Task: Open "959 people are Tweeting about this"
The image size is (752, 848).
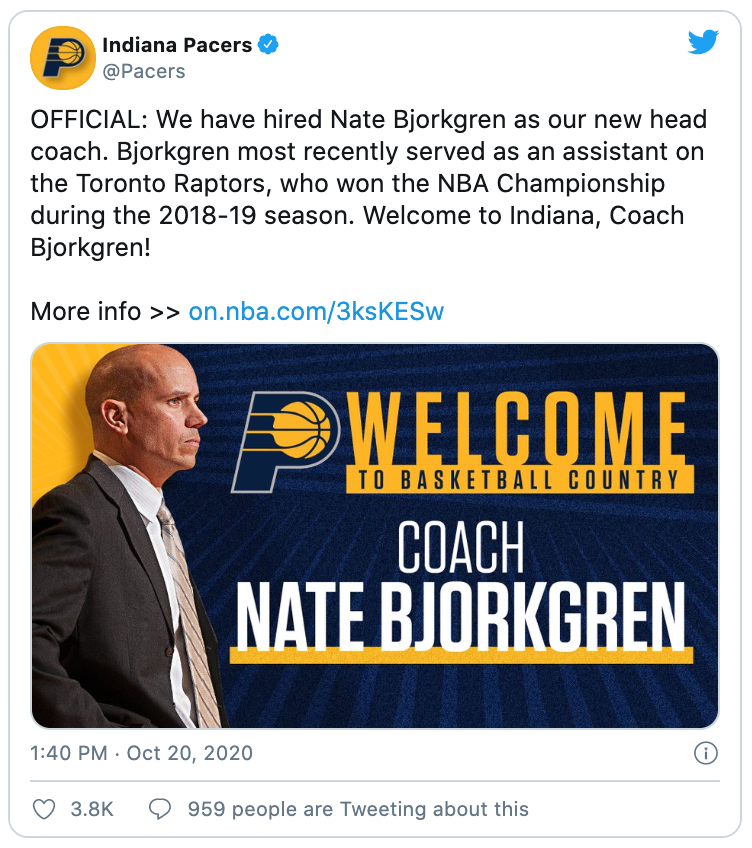Action: [358, 809]
